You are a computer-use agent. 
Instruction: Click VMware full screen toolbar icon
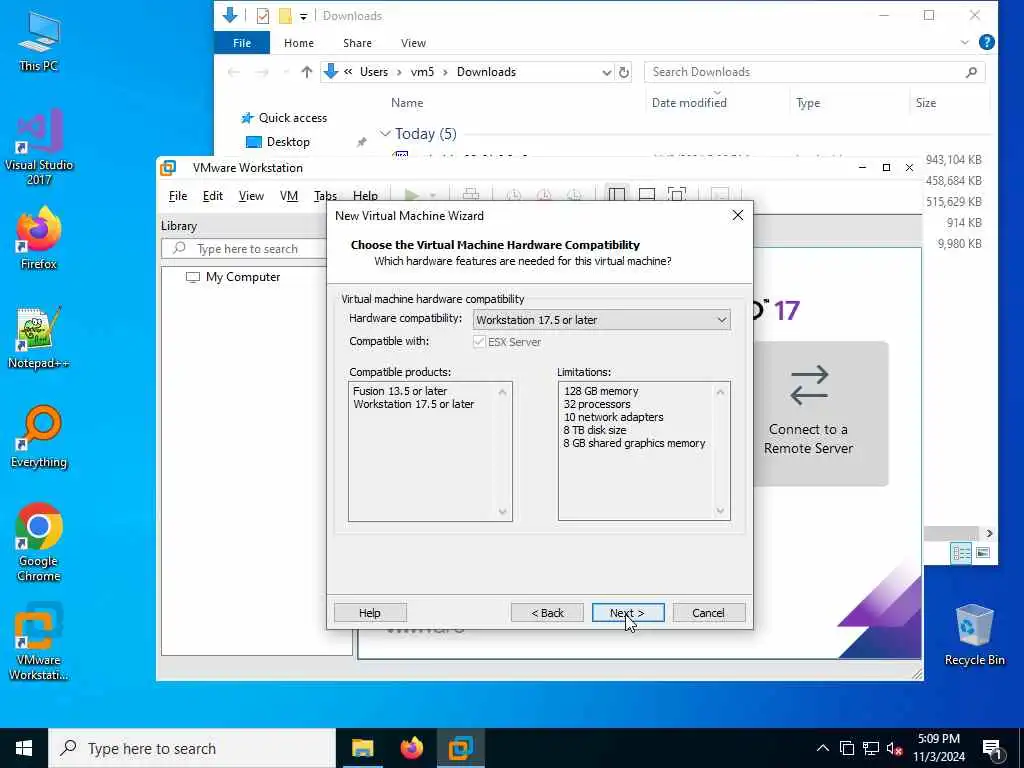pos(677,195)
